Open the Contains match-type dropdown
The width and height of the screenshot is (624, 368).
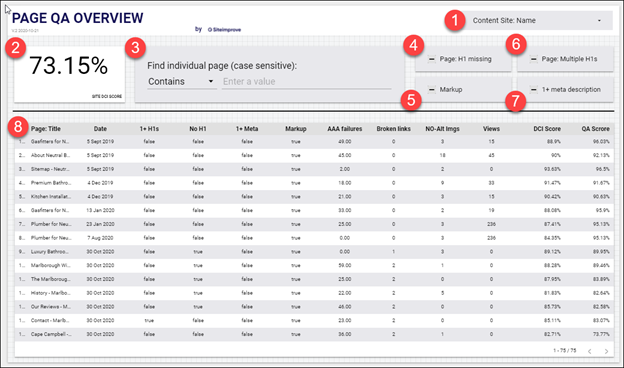[x=181, y=82]
